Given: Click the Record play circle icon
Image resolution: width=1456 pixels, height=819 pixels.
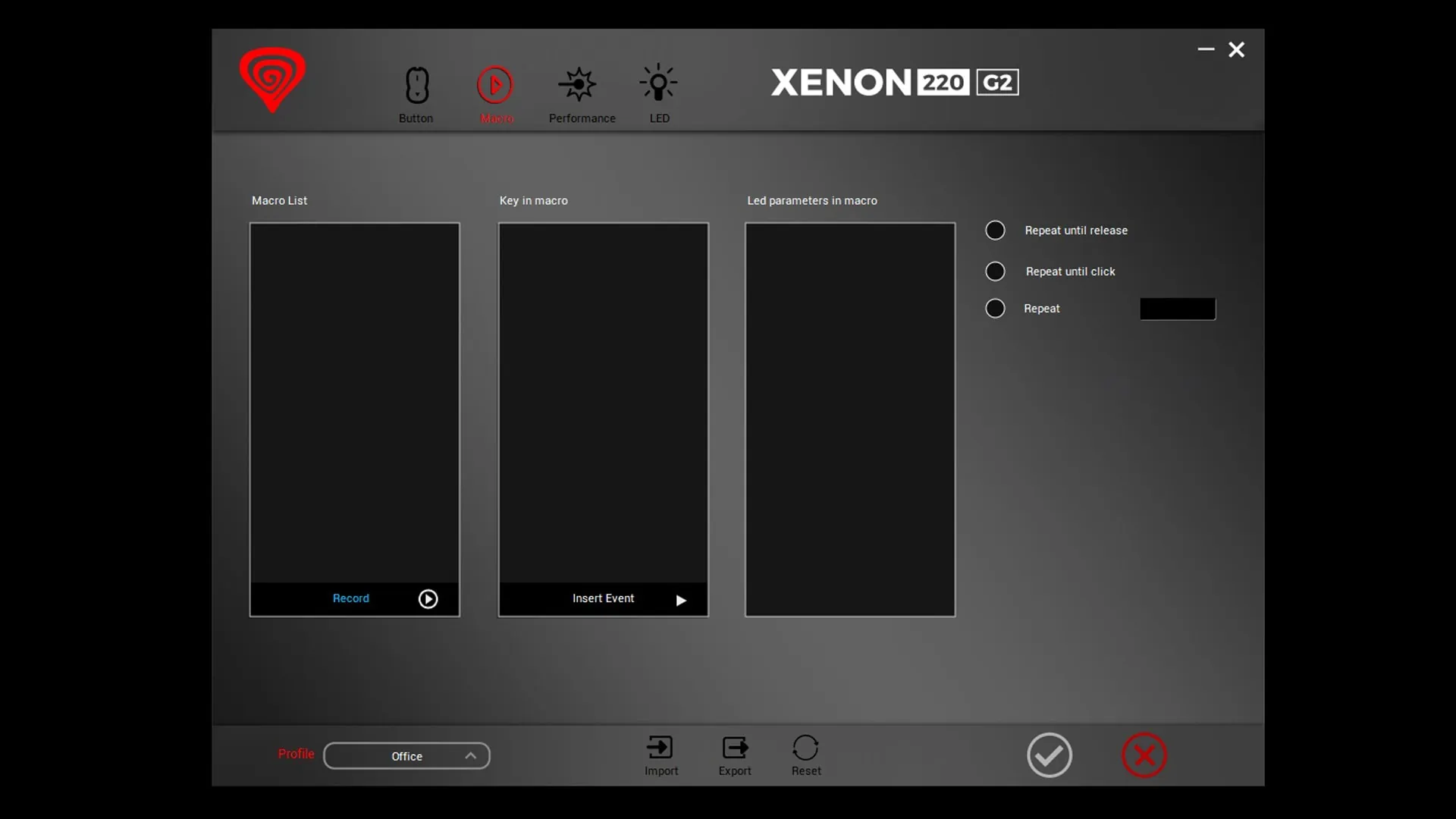Looking at the screenshot, I should [x=428, y=599].
